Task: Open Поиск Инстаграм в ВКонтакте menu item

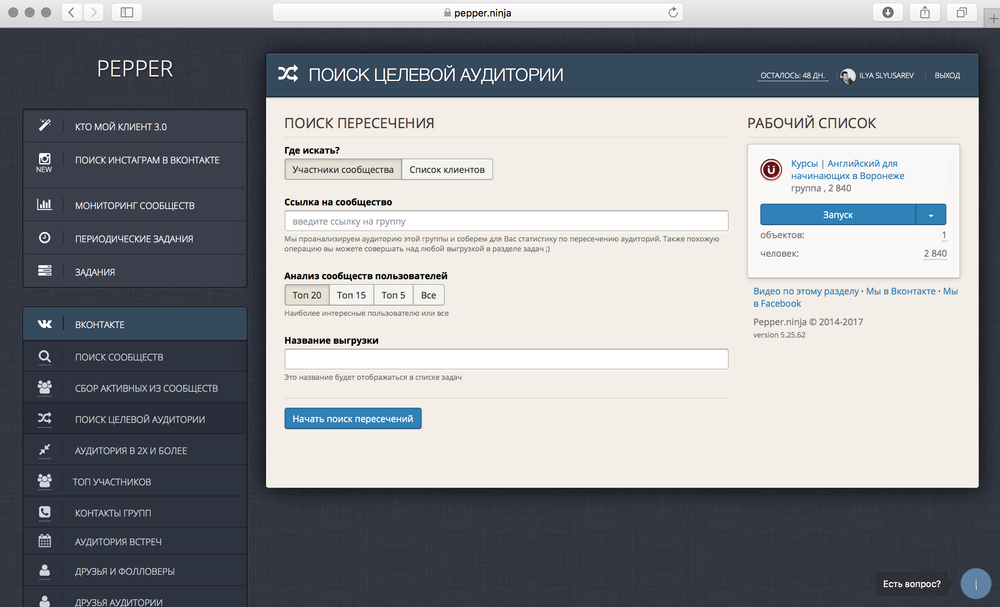Action: click(135, 165)
